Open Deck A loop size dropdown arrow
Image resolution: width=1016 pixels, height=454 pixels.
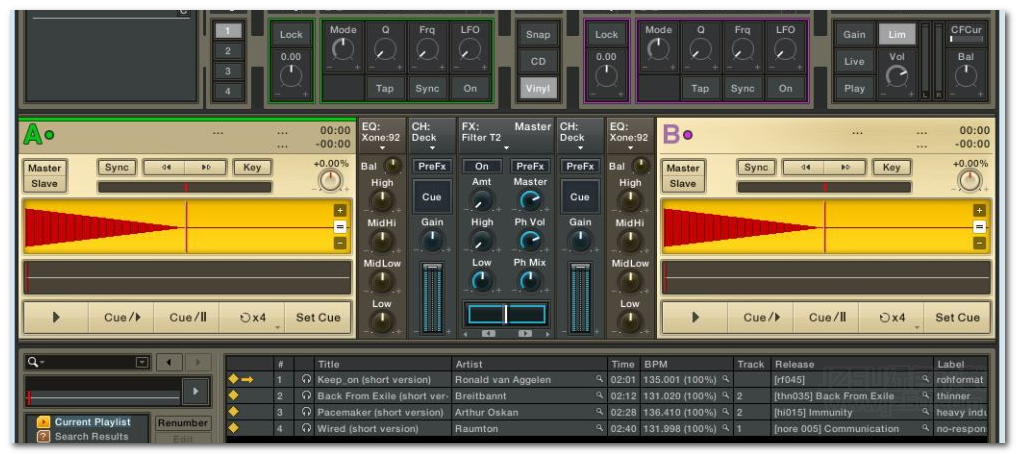277,328
